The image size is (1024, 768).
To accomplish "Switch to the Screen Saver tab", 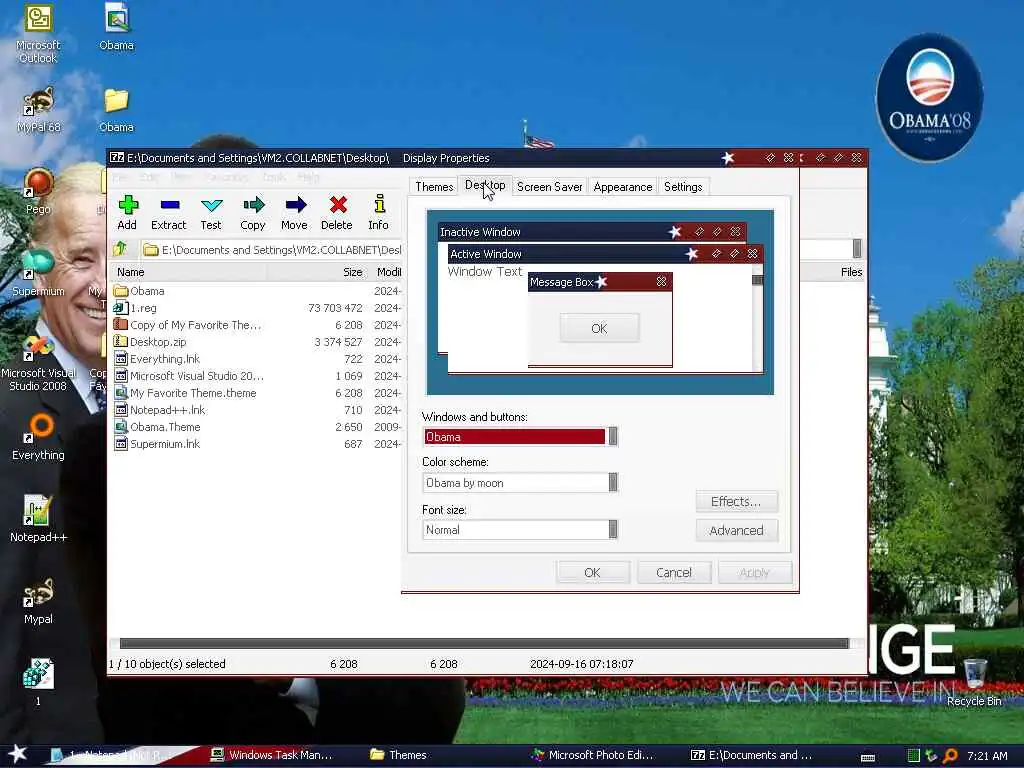I will pyautogui.click(x=549, y=187).
